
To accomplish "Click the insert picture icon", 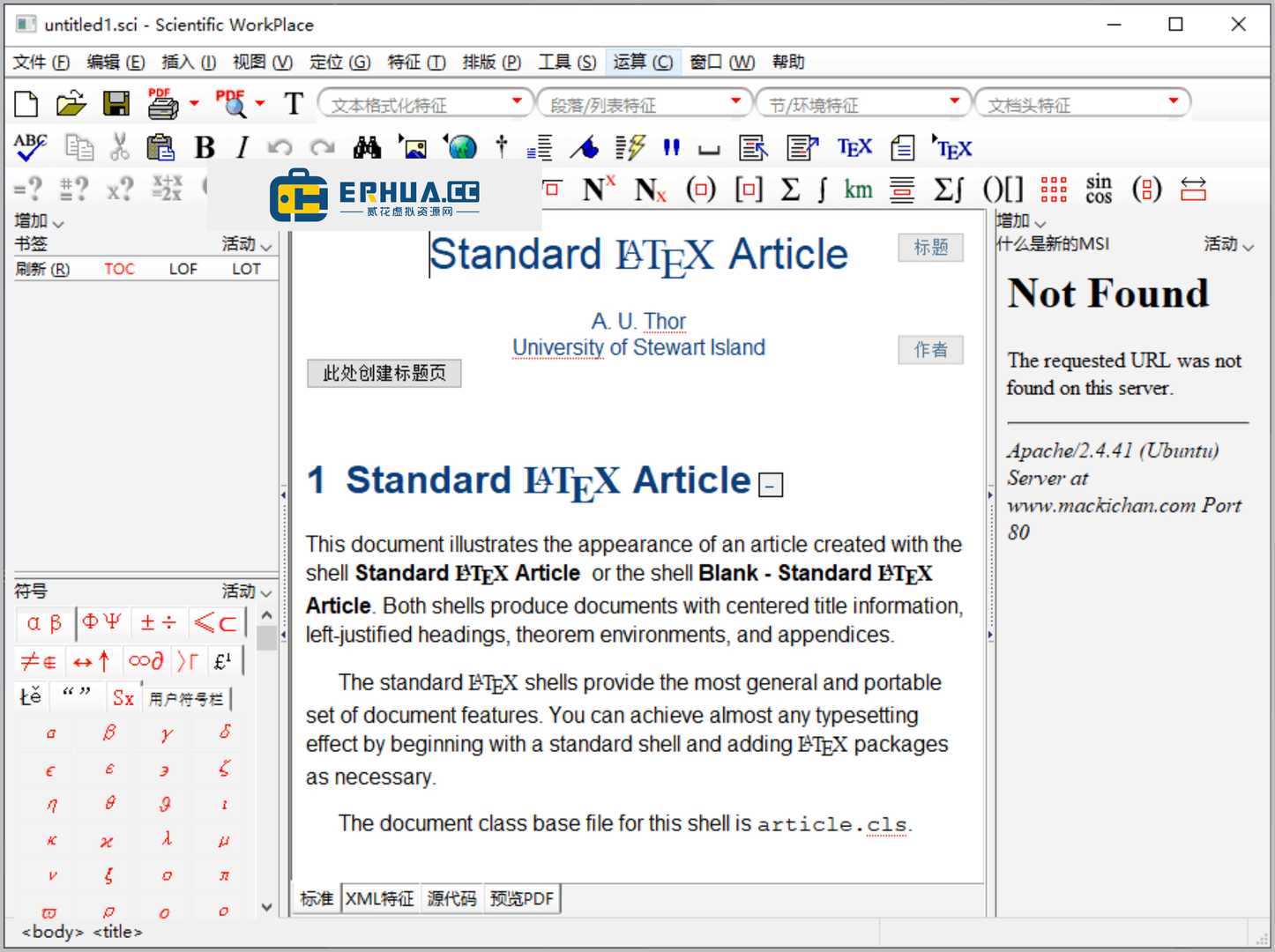I will [x=412, y=147].
